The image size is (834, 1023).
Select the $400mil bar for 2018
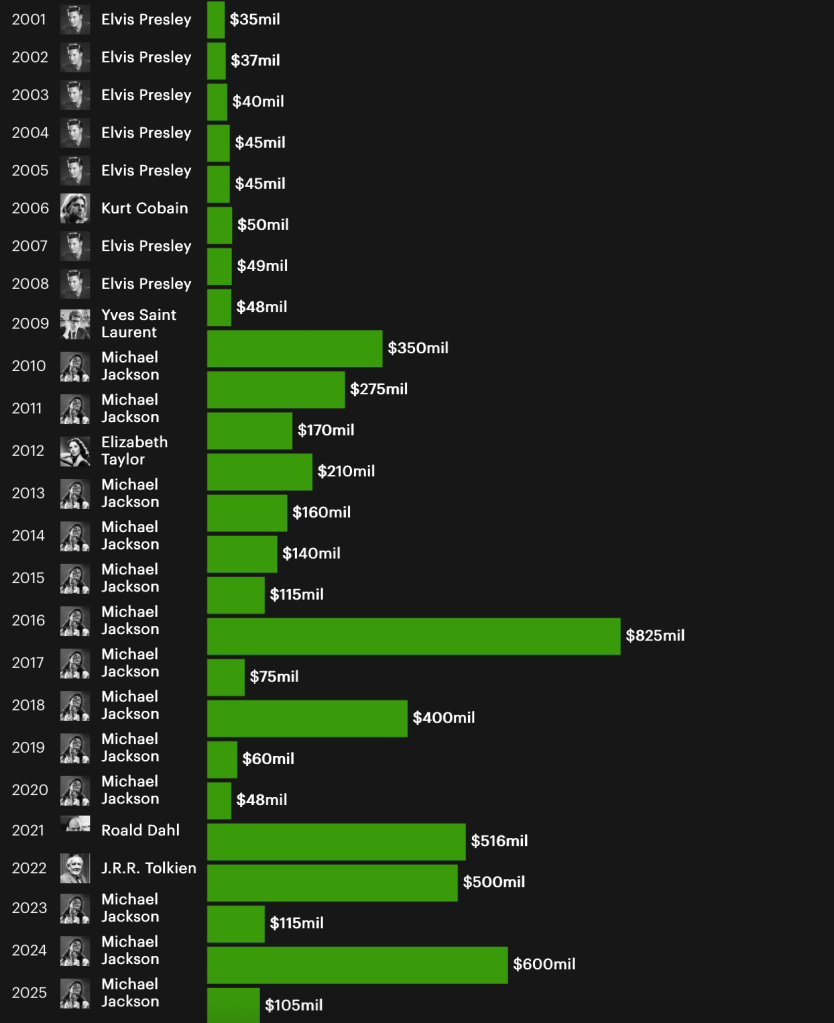coord(307,718)
